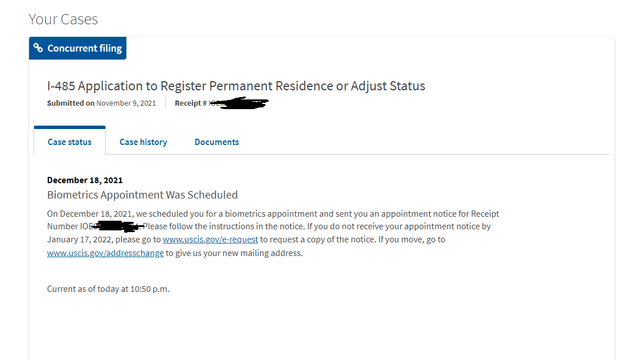The width and height of the screenshot is (640, 360).
Task: Click the Your Cases page heading
Action: pos(63,19)
